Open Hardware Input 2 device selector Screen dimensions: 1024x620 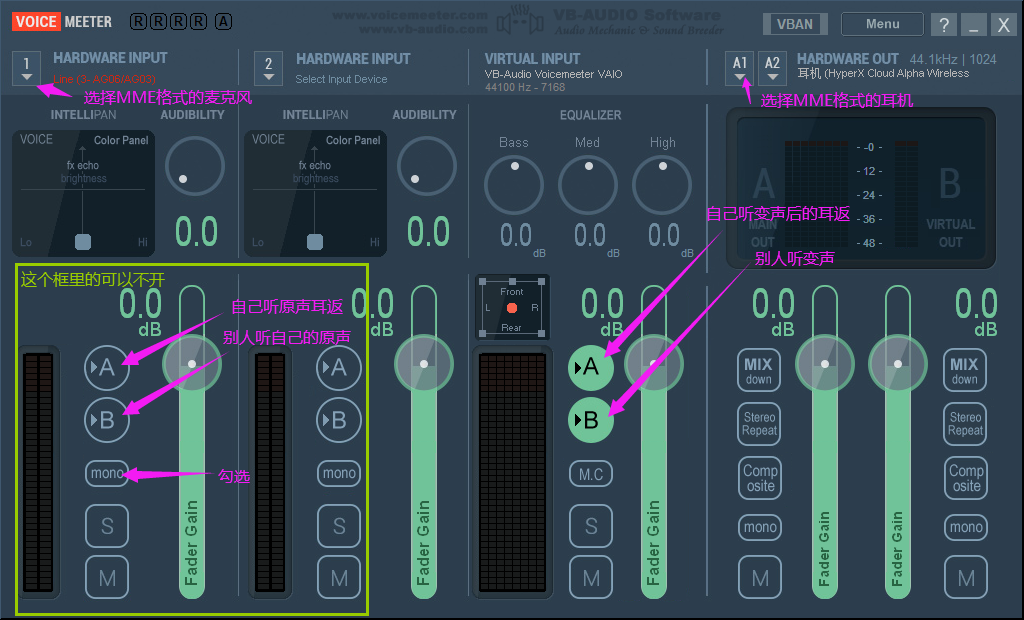[x=268, y=69]
